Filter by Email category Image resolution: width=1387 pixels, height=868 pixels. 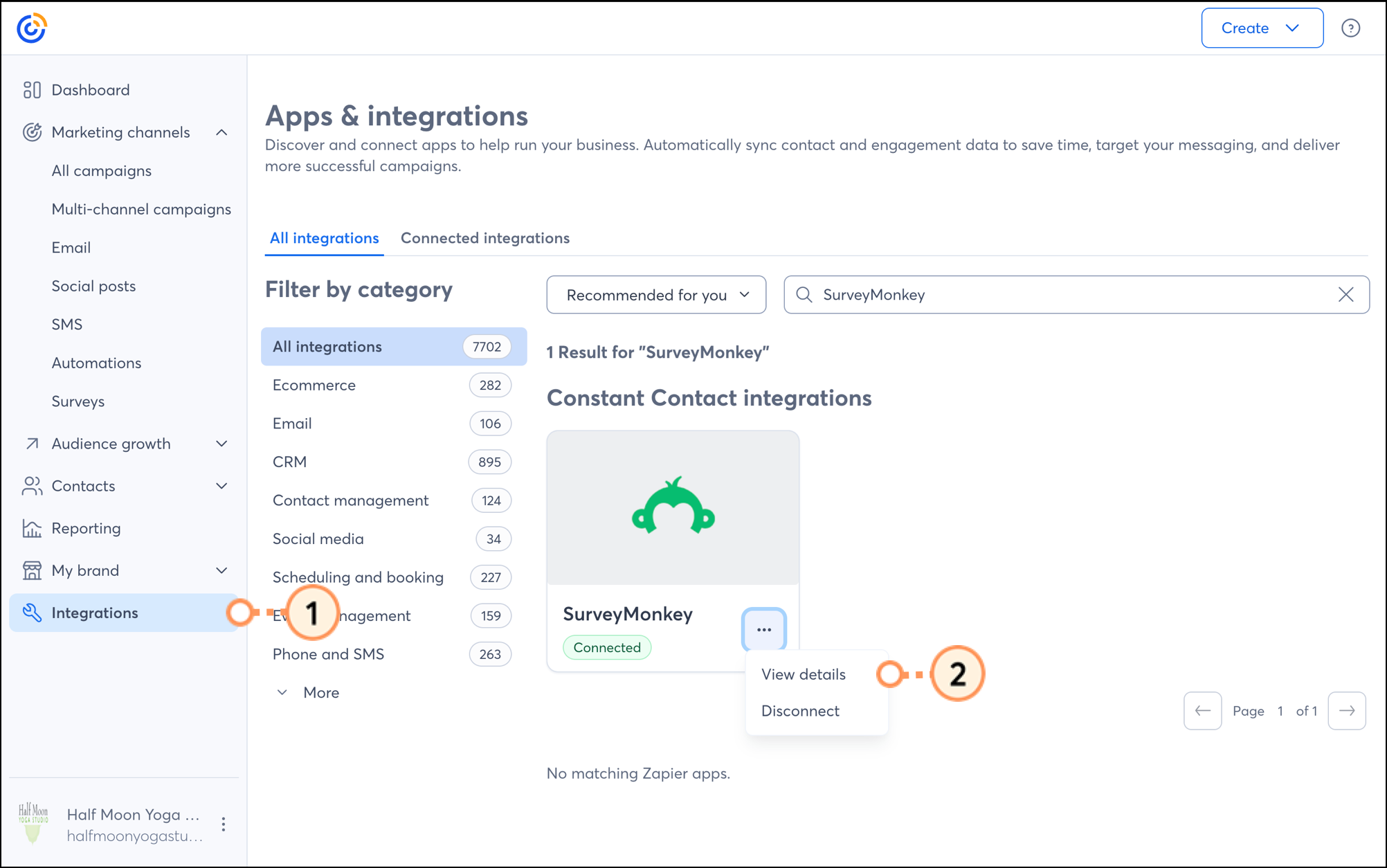[392, 424]
